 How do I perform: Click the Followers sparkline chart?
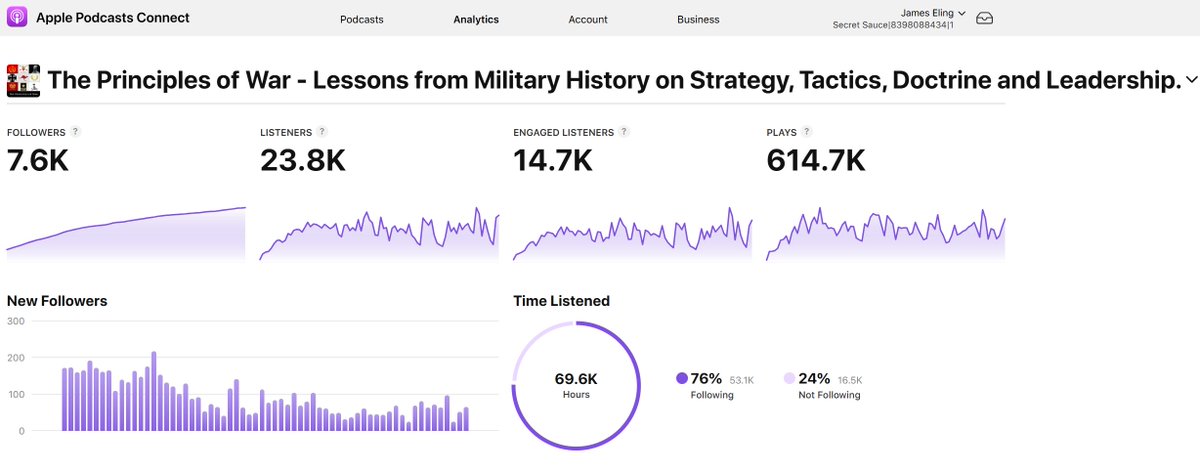[126, 233]
